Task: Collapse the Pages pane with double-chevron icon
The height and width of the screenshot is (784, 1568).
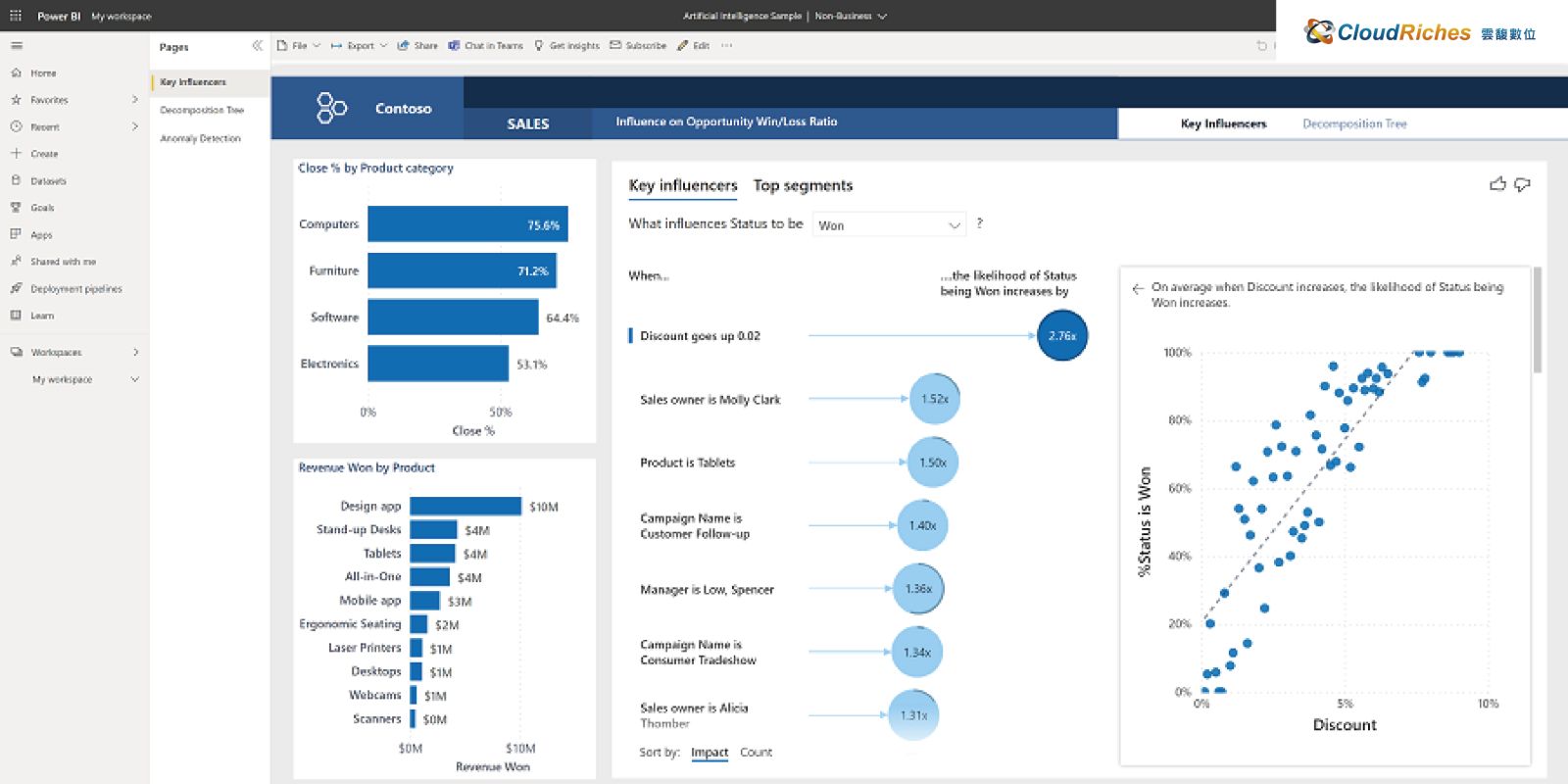Action: pos(257,46)
